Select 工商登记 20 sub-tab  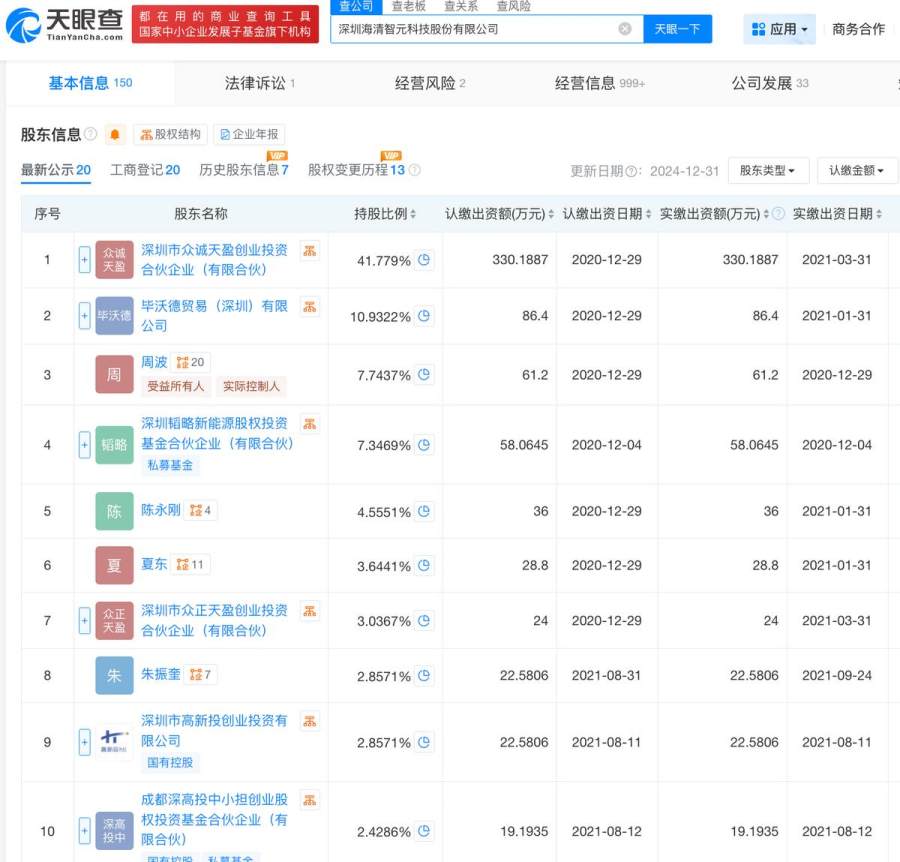(145, 170)
